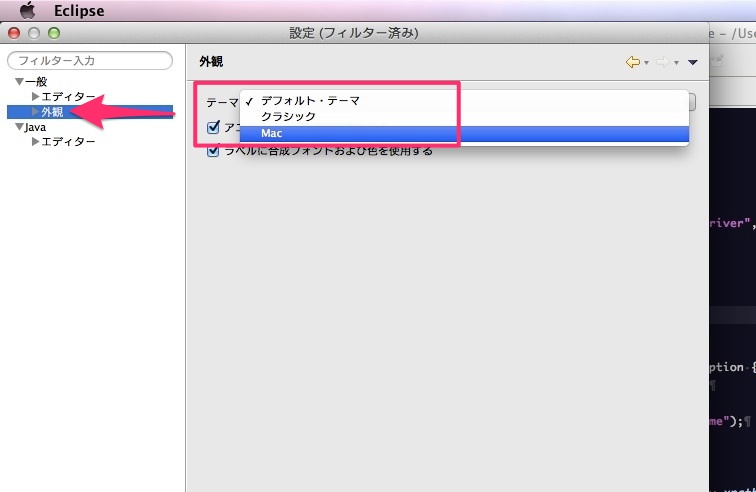Open forward history dropdown arrow
The width and height of the screenshot is (756, 492).
(676, 63)
